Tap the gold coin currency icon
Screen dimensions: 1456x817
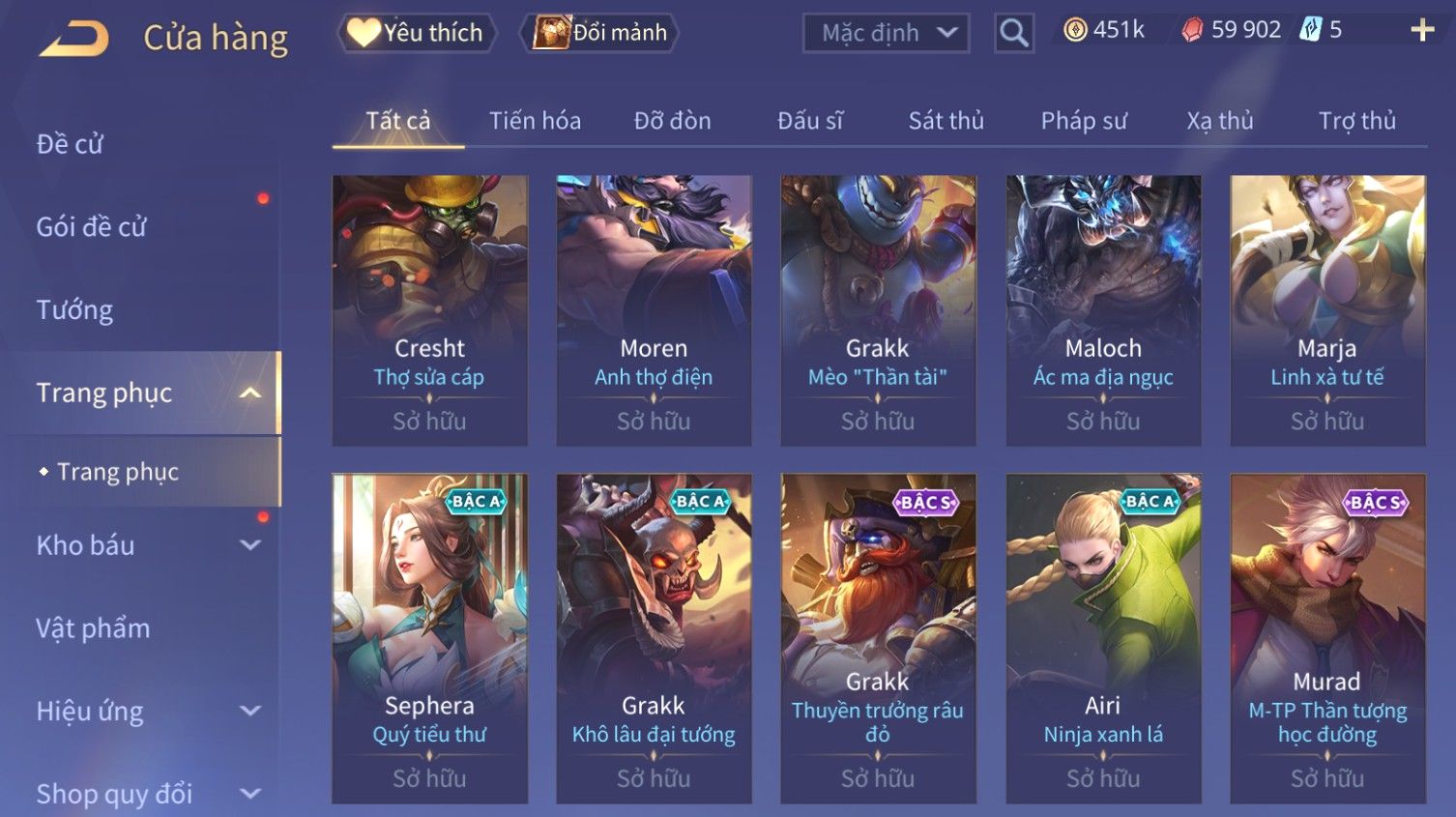1075,31
